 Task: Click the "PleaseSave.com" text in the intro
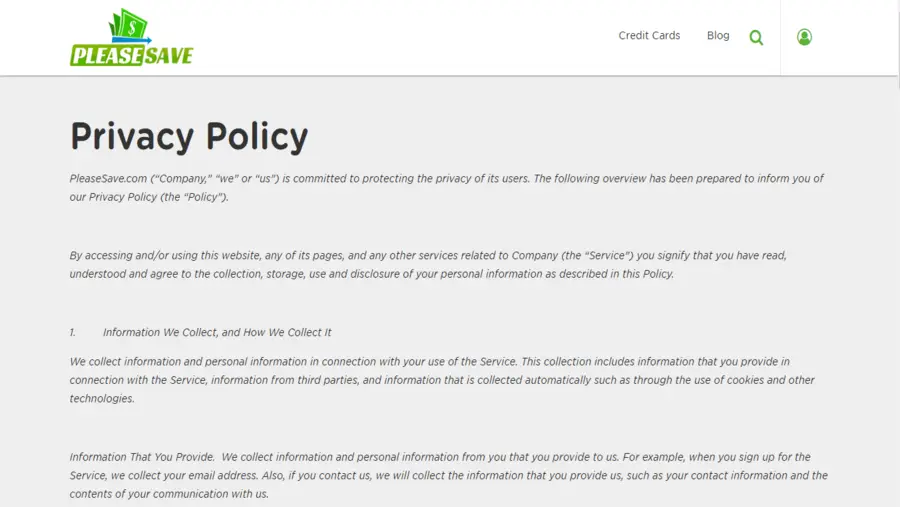[108, 179]
